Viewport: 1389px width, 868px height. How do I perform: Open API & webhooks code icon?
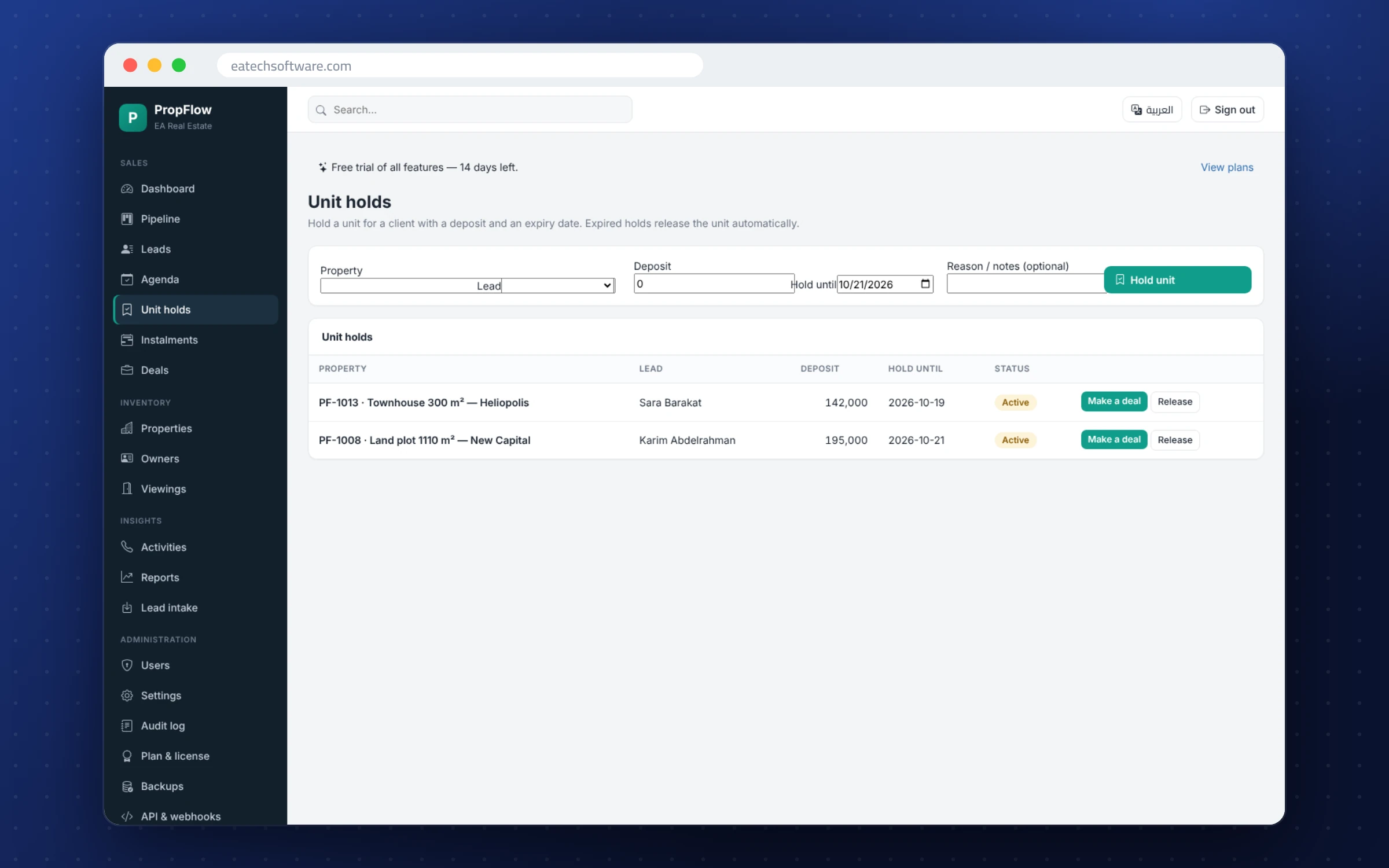pos(127,816)
